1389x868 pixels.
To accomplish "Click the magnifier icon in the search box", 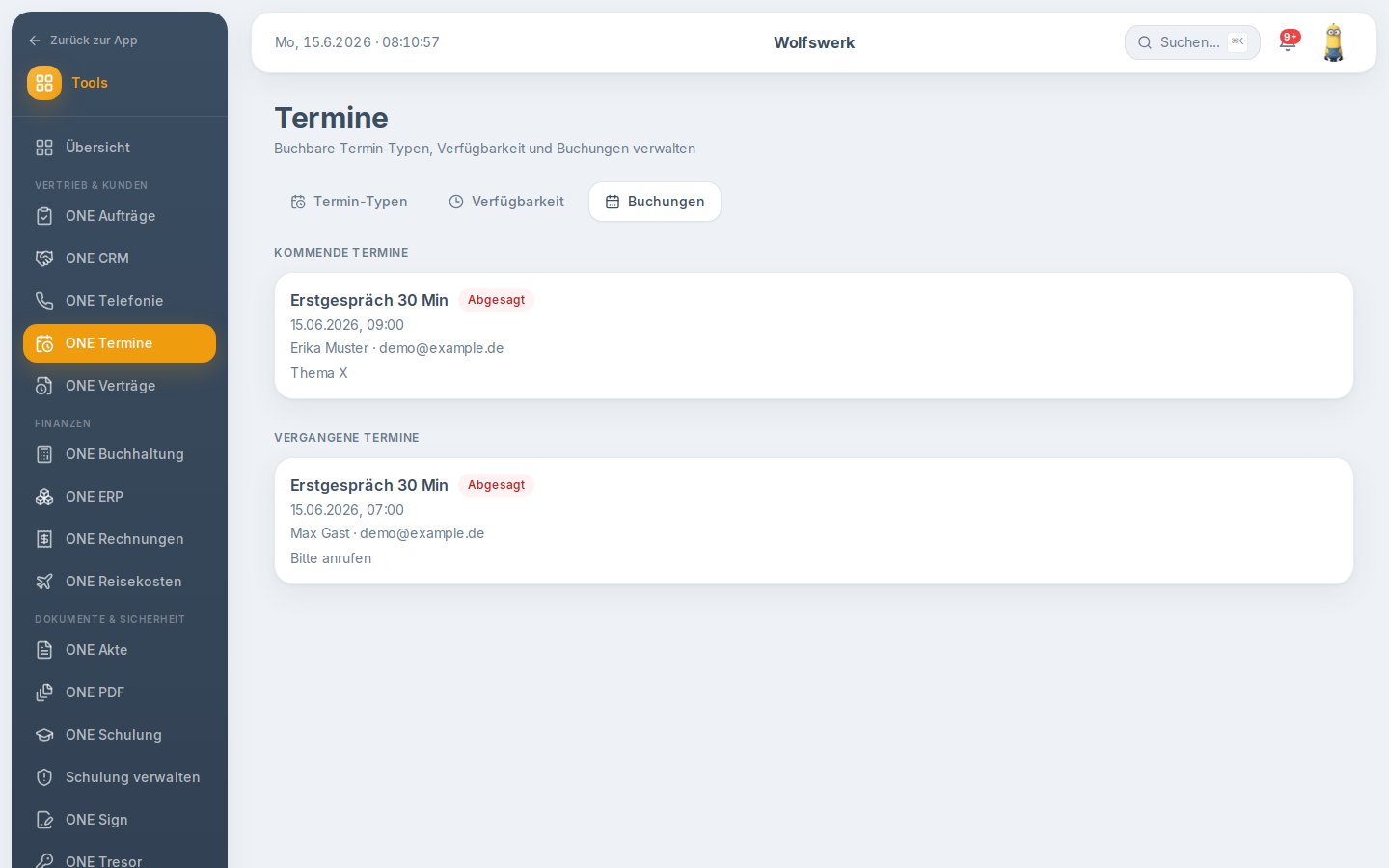I will [1145, 42].
